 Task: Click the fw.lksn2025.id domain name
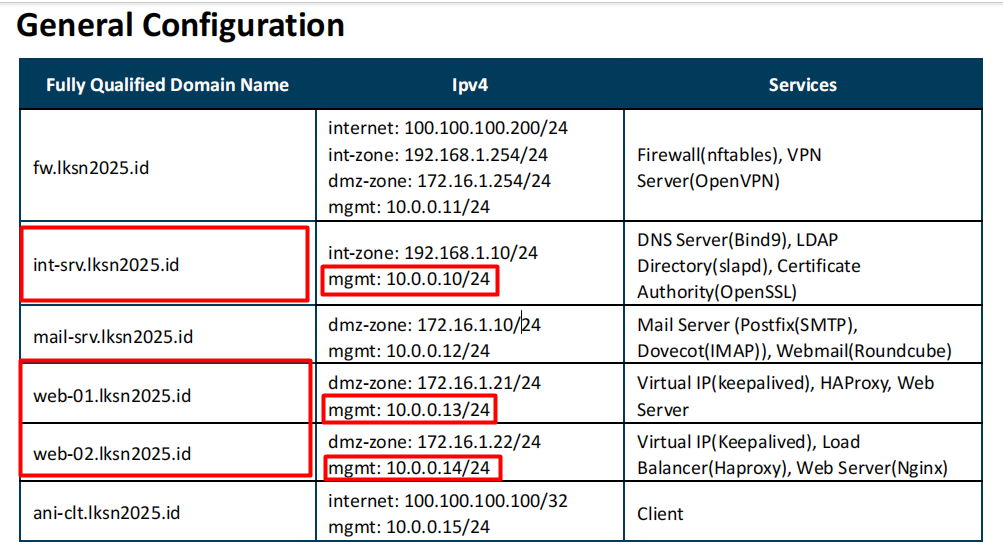(90, 167)
